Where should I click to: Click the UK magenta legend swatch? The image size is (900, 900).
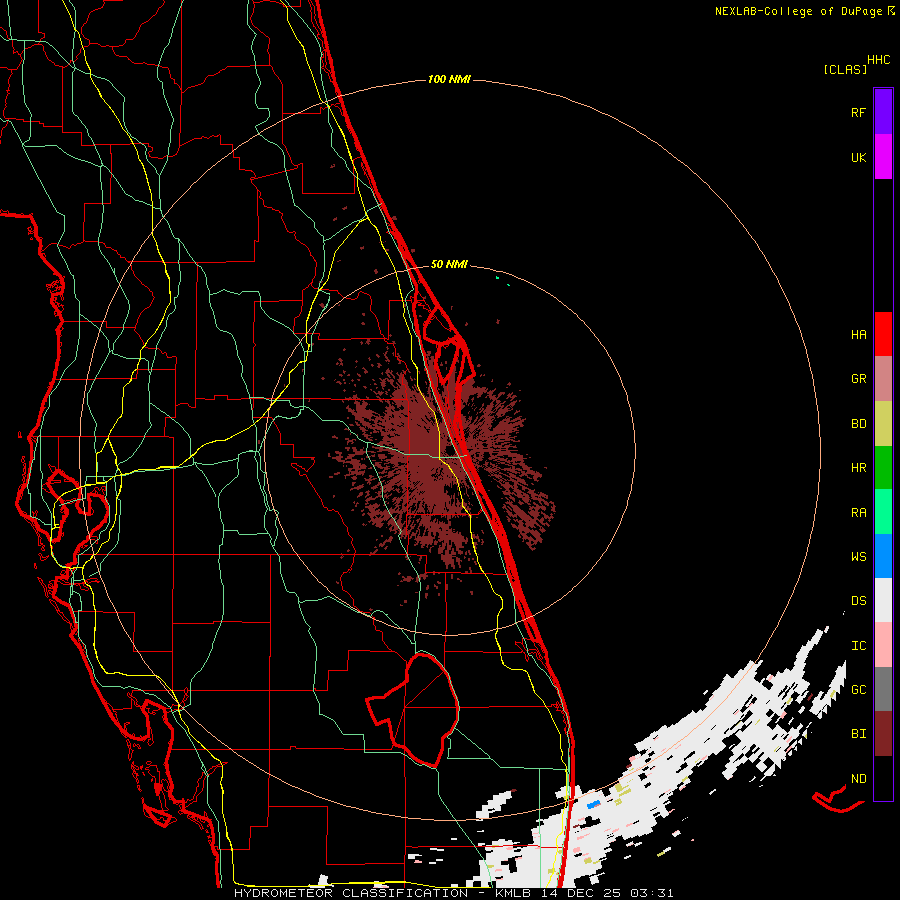883,157
